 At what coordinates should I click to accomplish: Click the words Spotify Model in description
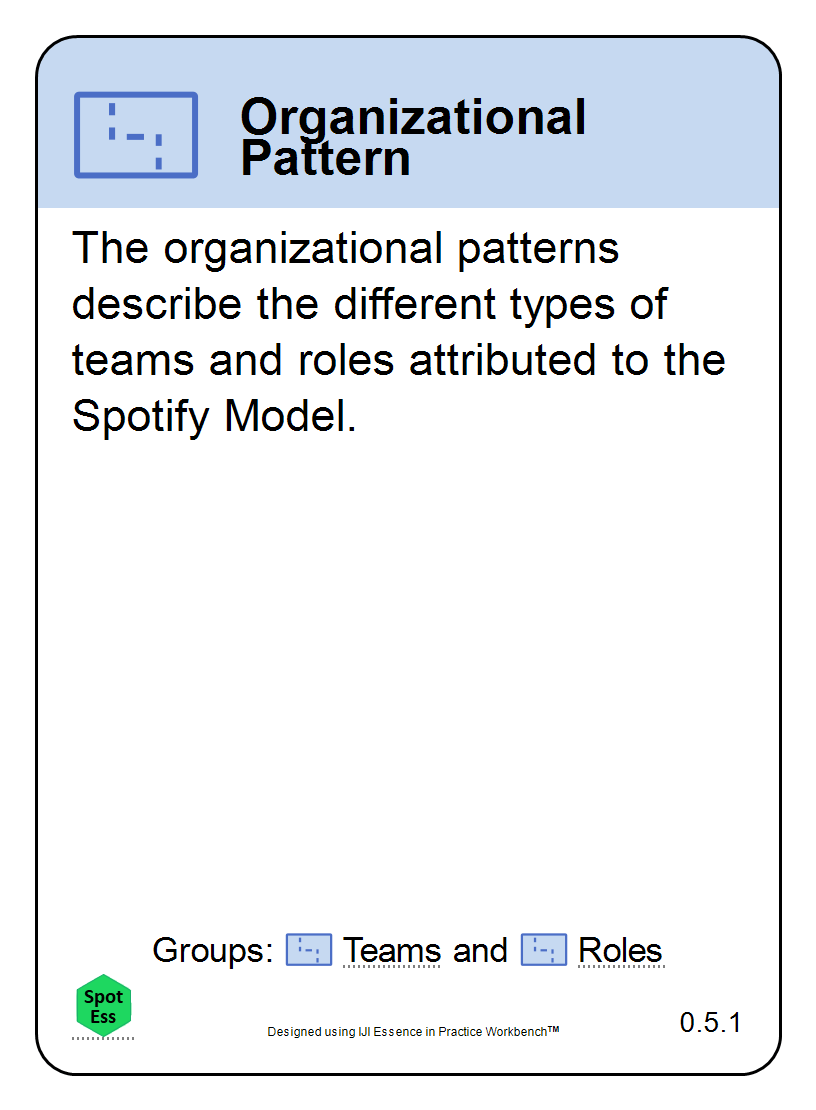[214, 416]
